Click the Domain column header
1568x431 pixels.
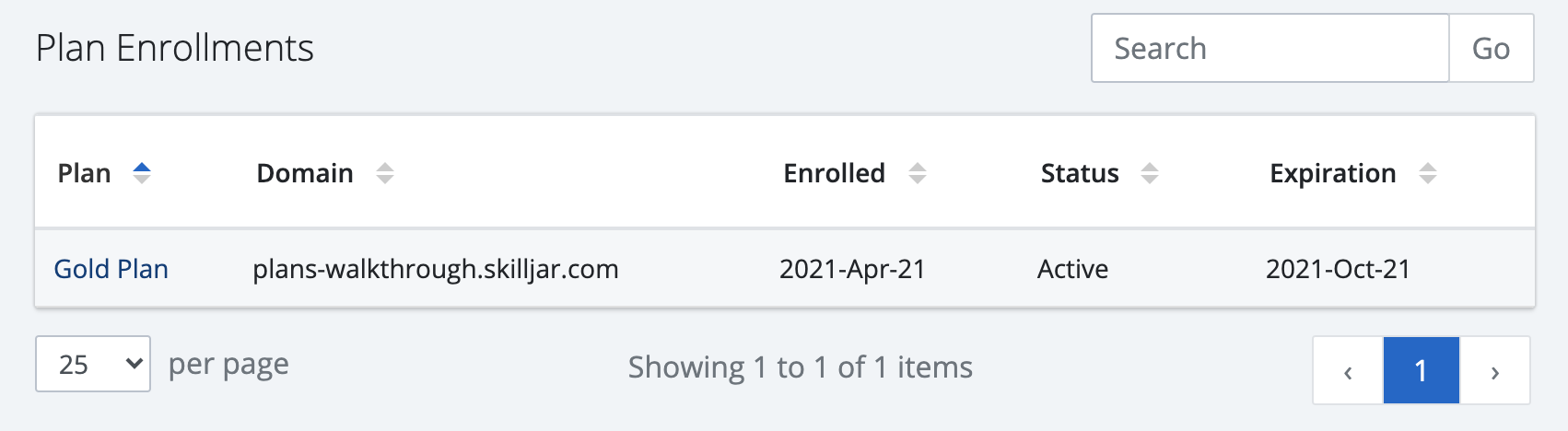point(305,173)
